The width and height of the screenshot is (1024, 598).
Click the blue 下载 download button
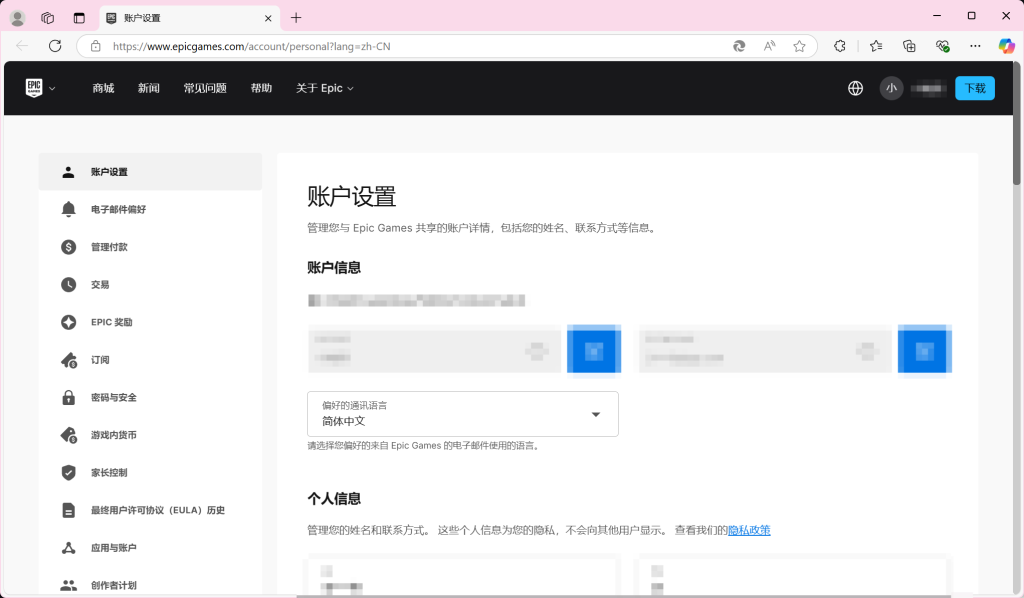(x=975, y=88)
